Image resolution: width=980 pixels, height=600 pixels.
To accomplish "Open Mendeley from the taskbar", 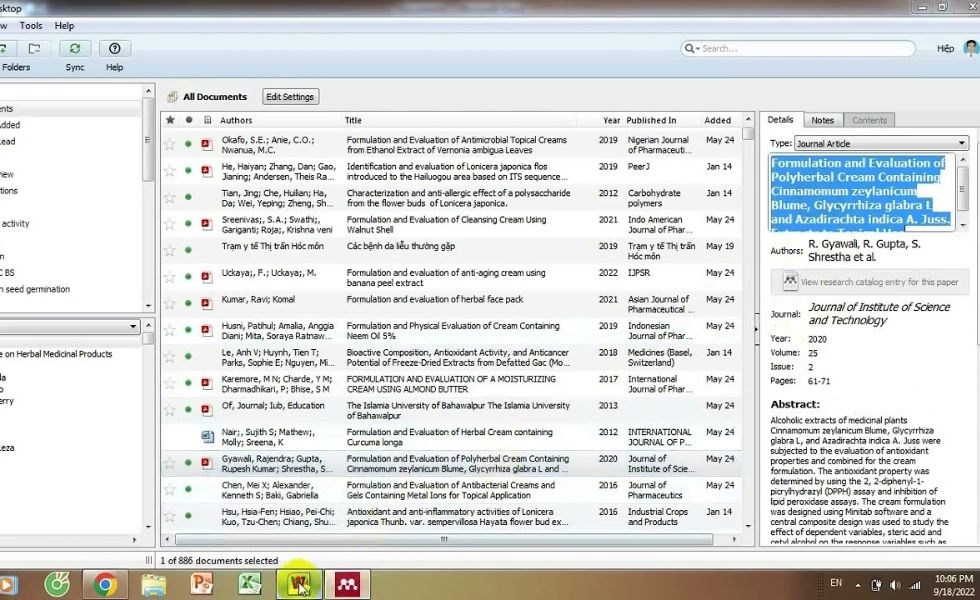I will 347,584.
